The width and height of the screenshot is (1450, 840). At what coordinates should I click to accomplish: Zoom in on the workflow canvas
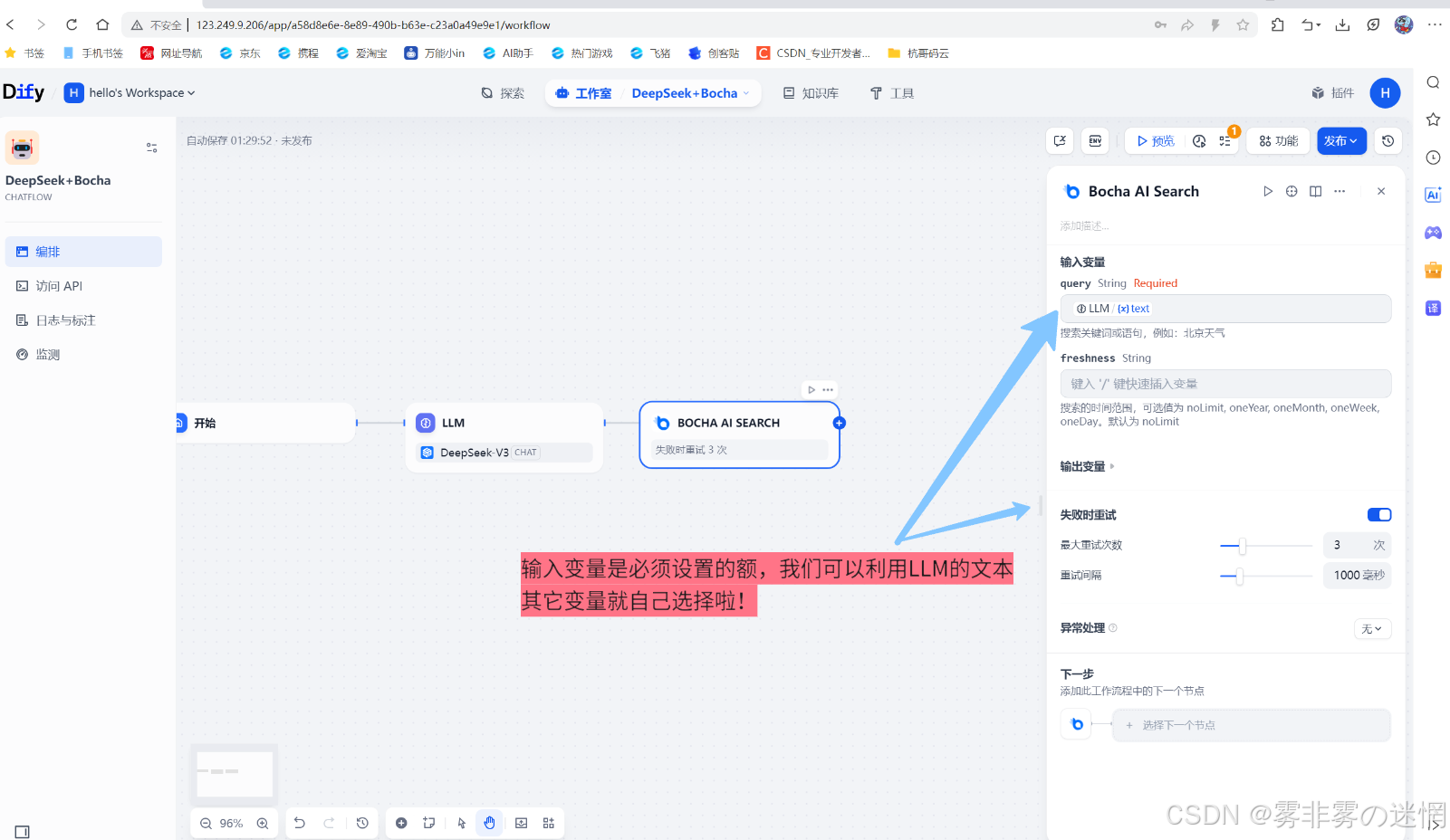(x=263, y=823)
